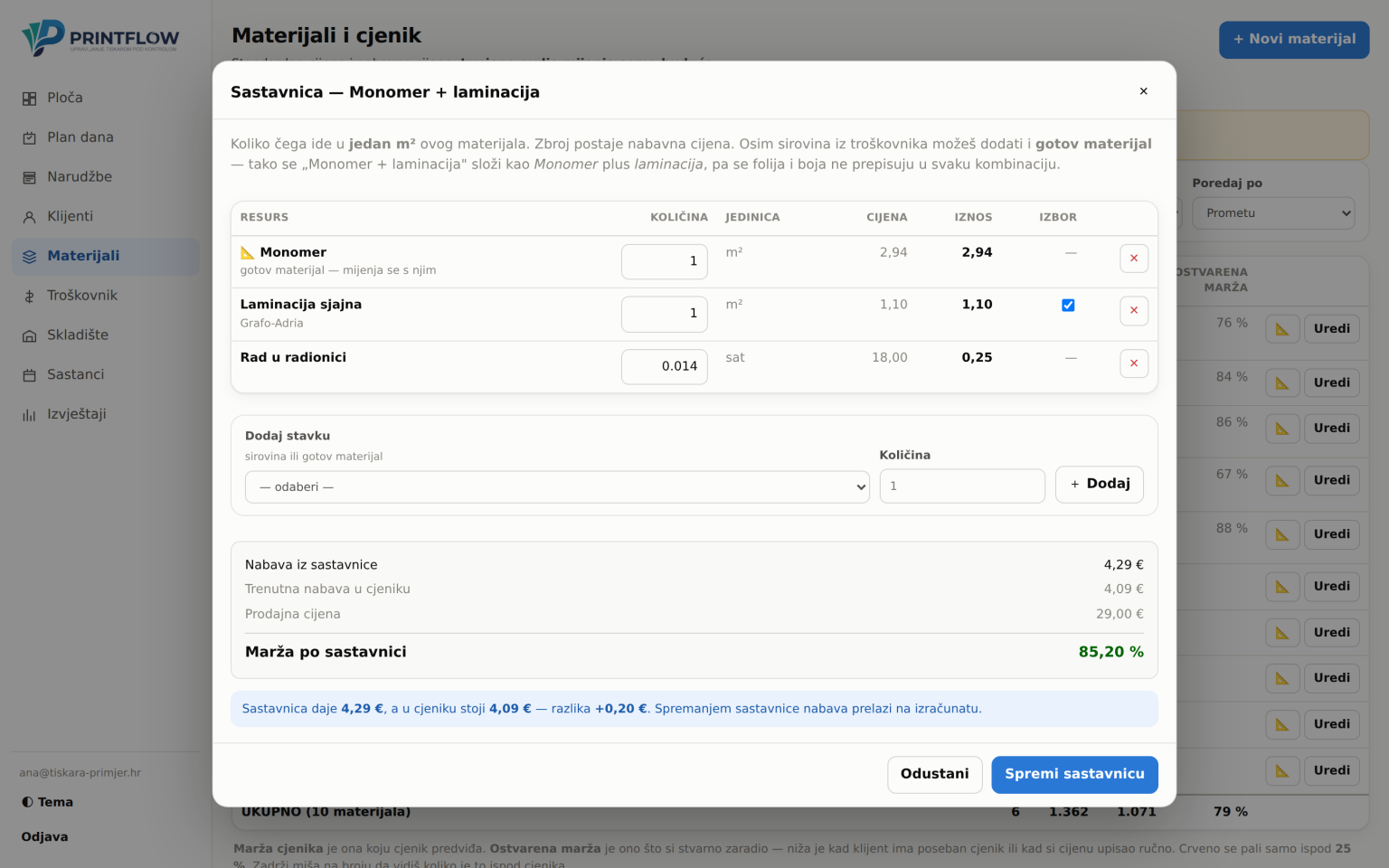
Task: Remove the Monomer row from the sastavnica
Action: coord(1134,259)
